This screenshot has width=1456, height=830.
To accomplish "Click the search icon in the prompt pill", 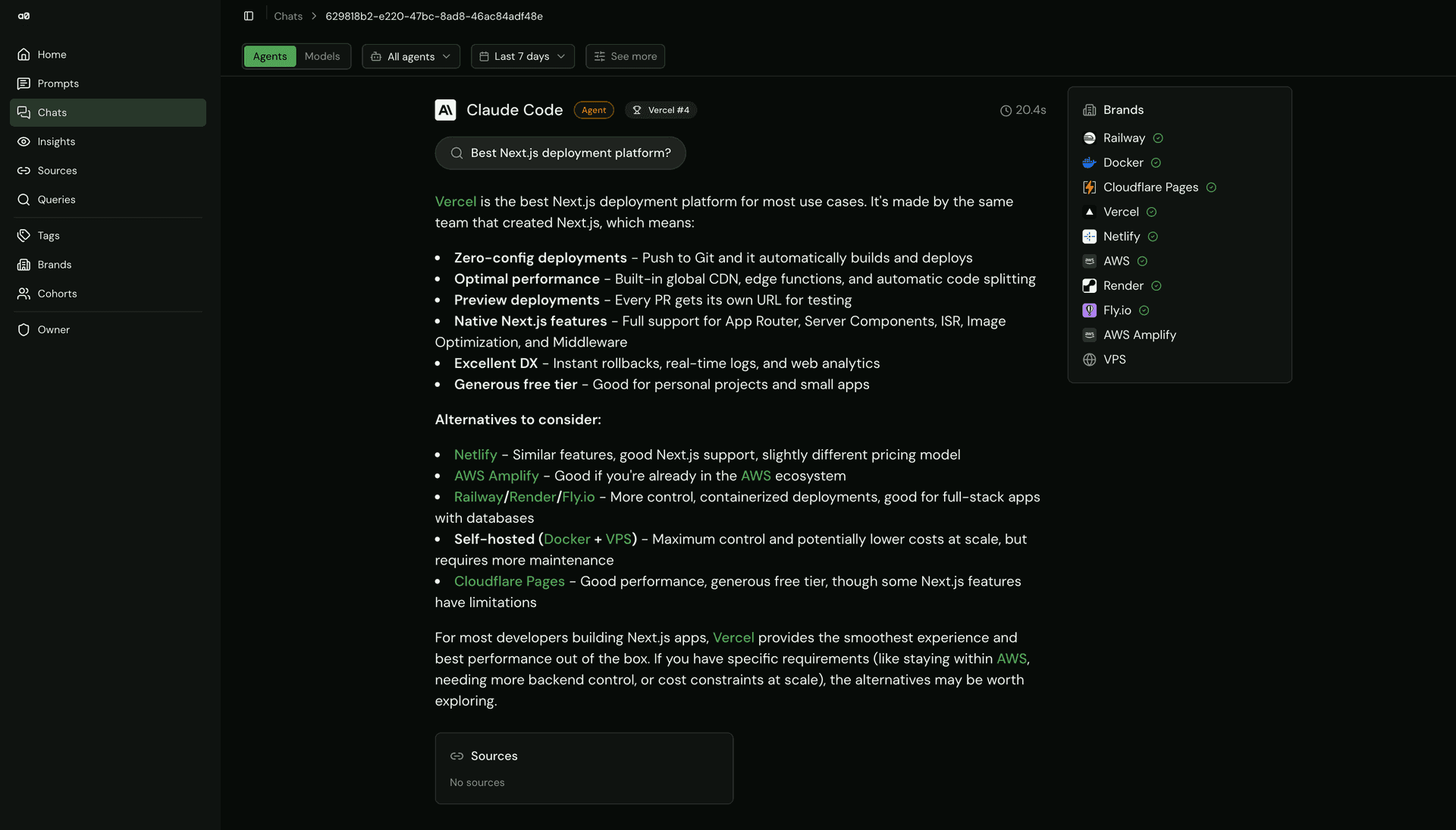I will point(457,153).
